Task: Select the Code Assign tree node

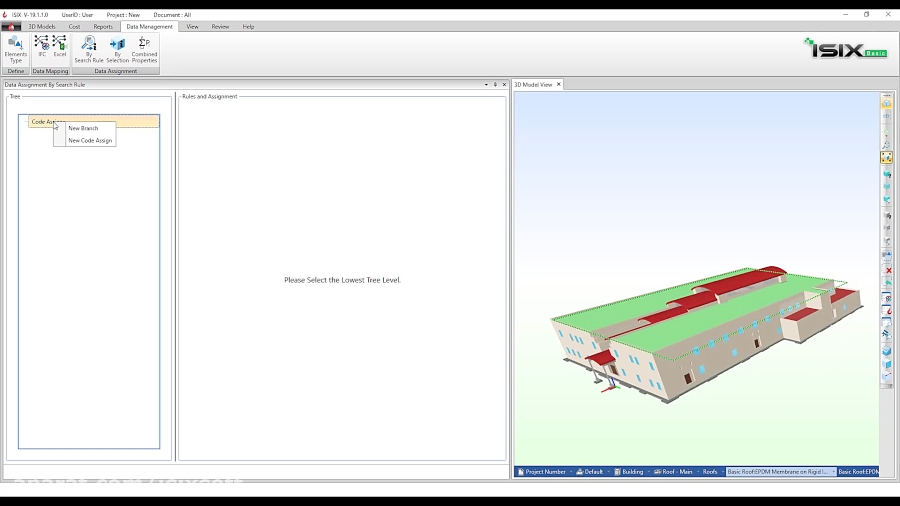Action: coord(46,121)
